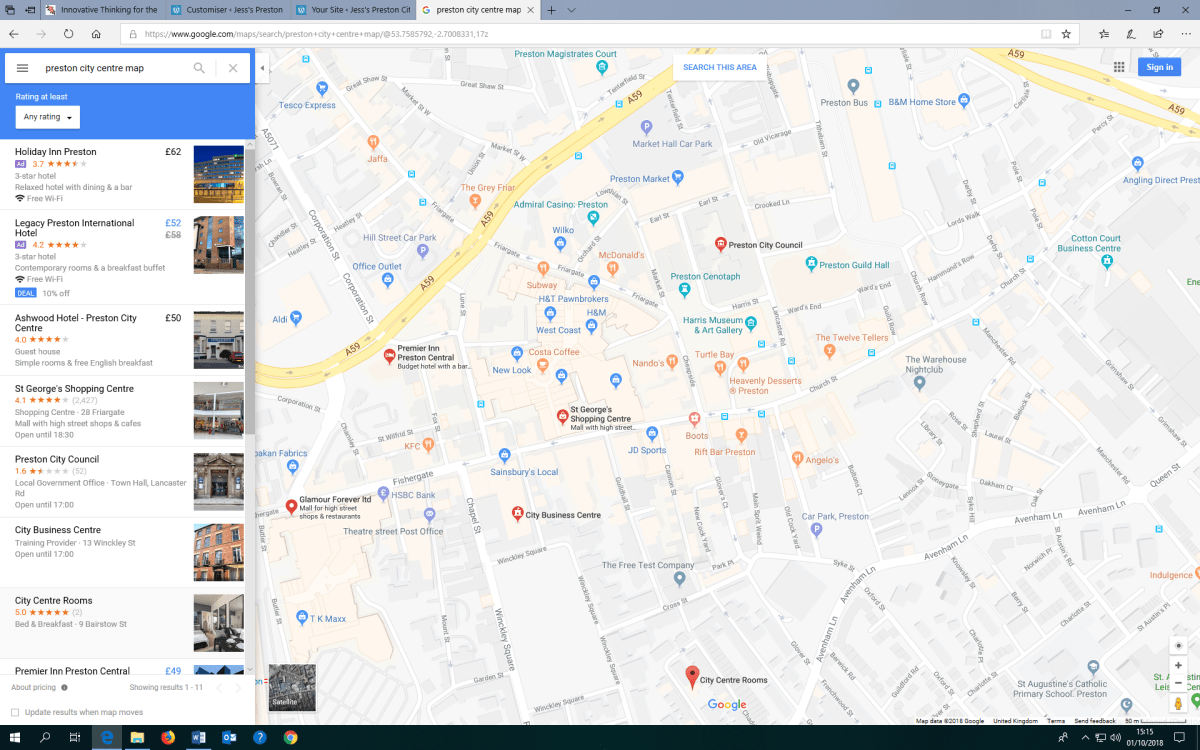Clear the search with the X icon
The height and width of the screenshot is (750, 1200).
click(x=233, y=68)
